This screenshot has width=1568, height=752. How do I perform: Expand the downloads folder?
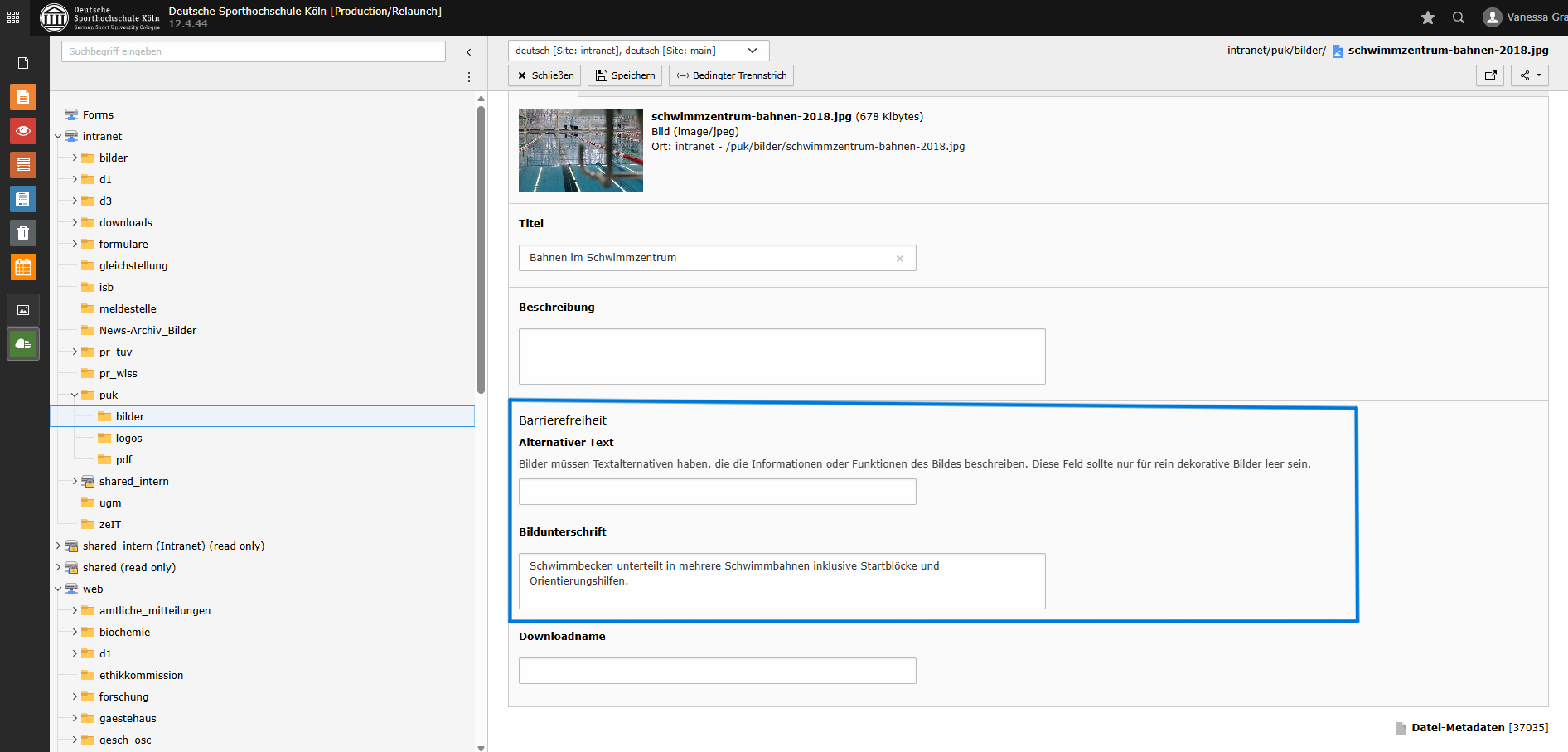[75, 222]
